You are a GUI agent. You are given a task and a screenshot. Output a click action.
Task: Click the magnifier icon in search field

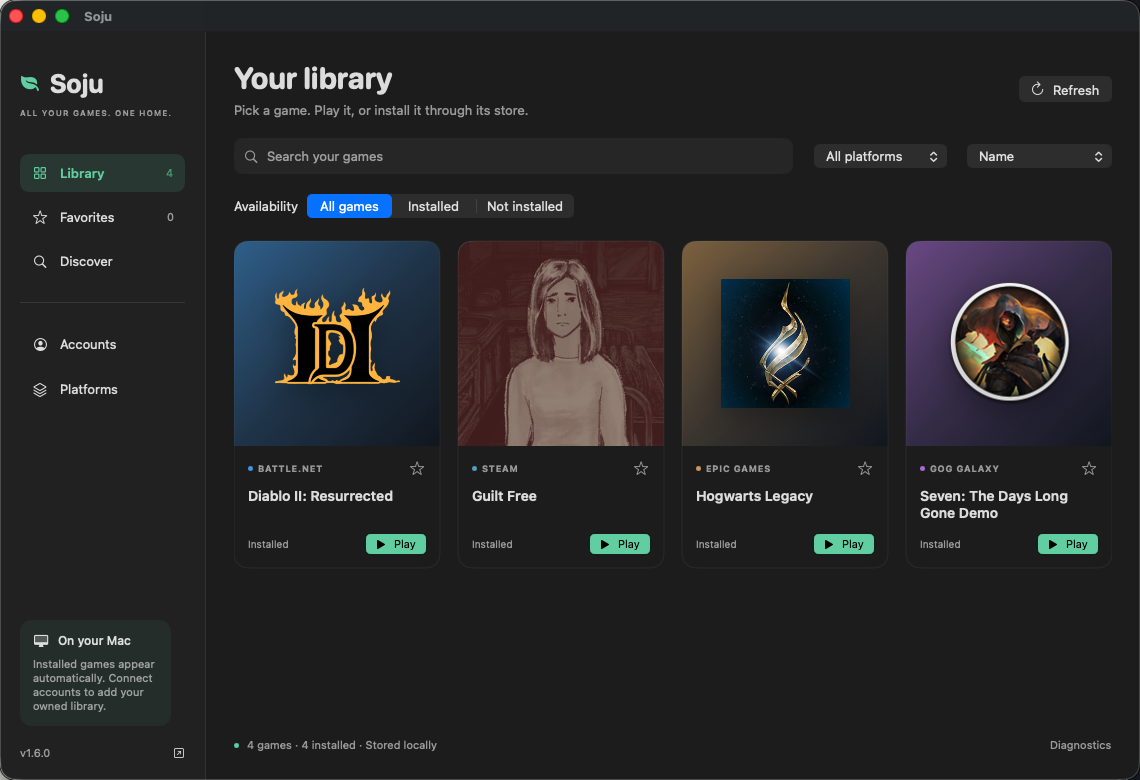[251, 157]
